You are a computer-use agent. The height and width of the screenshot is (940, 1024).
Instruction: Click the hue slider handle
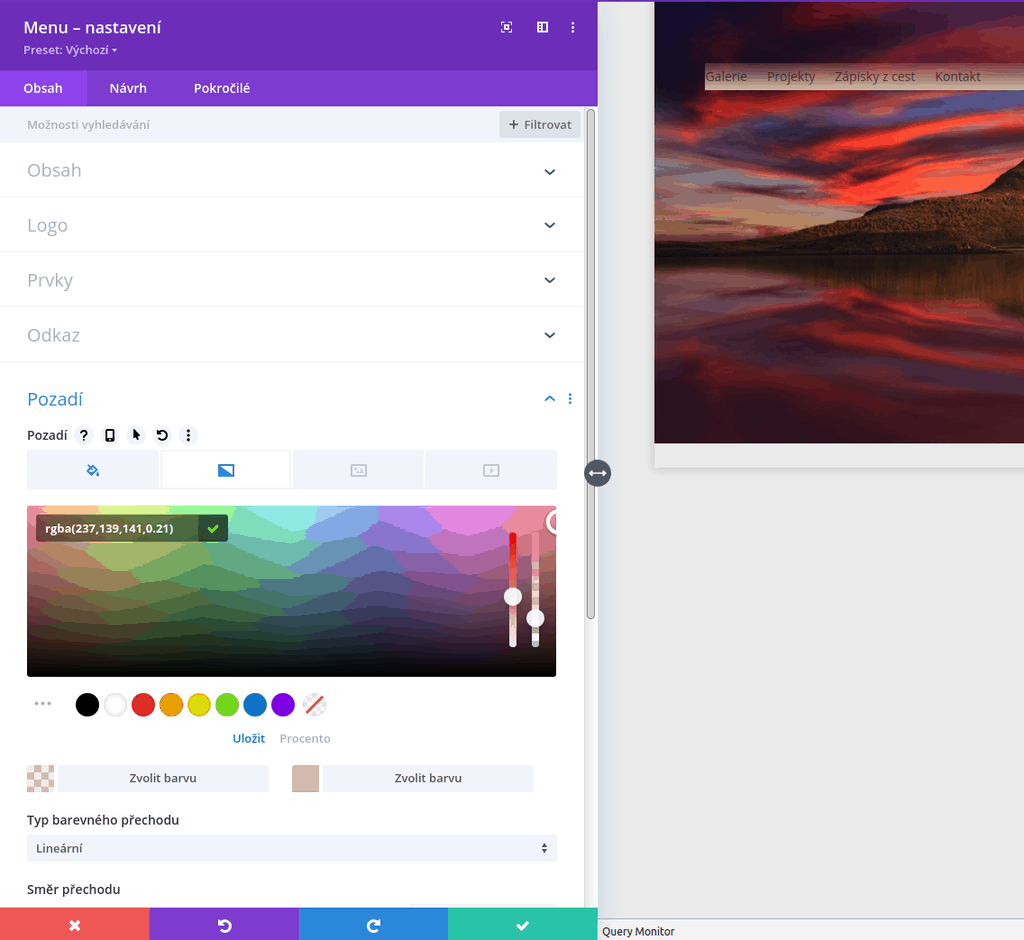[513, 596]
